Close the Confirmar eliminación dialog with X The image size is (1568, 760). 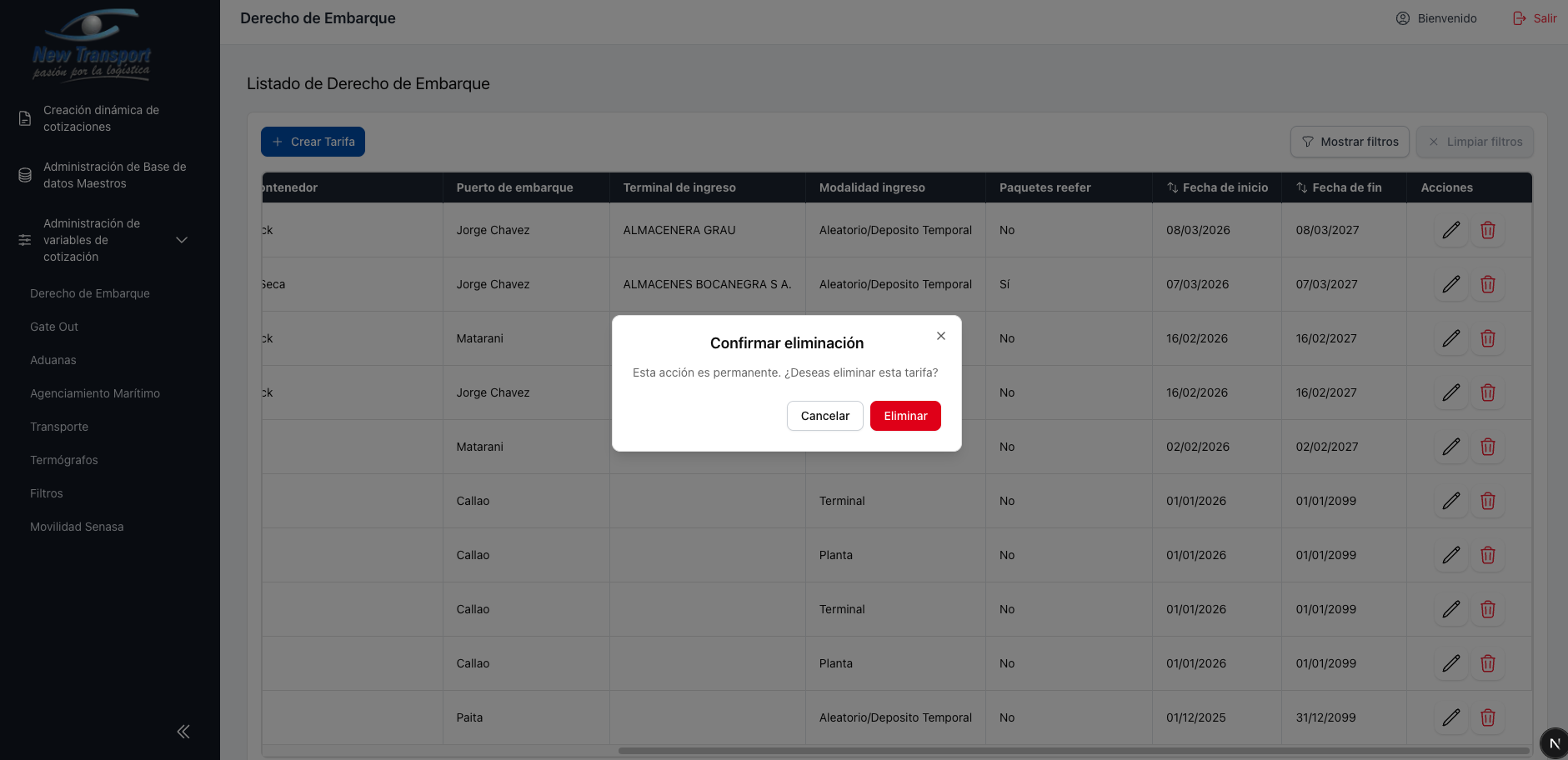point(940,336)
